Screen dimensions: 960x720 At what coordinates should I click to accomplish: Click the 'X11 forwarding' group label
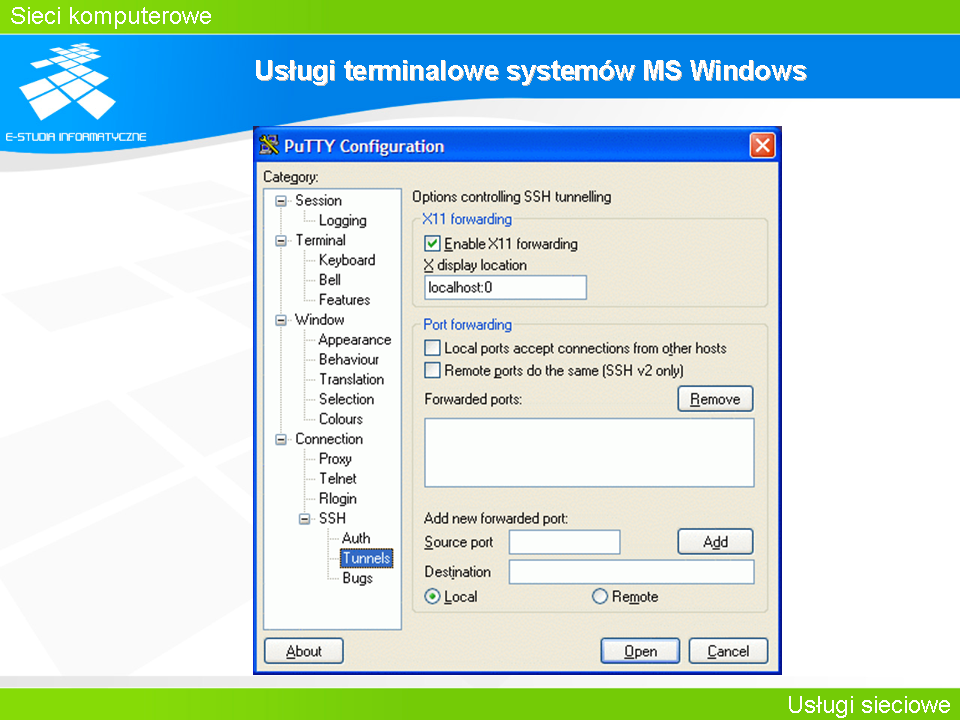(467, 219)
